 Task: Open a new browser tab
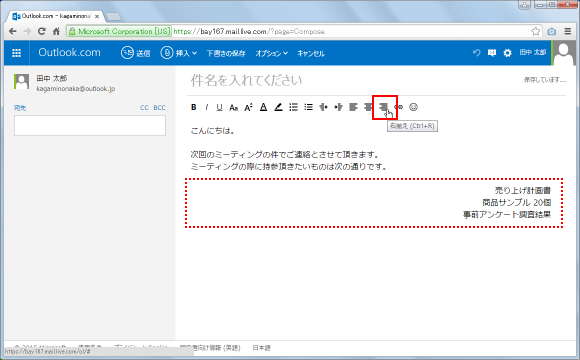[x=113, y=17]
